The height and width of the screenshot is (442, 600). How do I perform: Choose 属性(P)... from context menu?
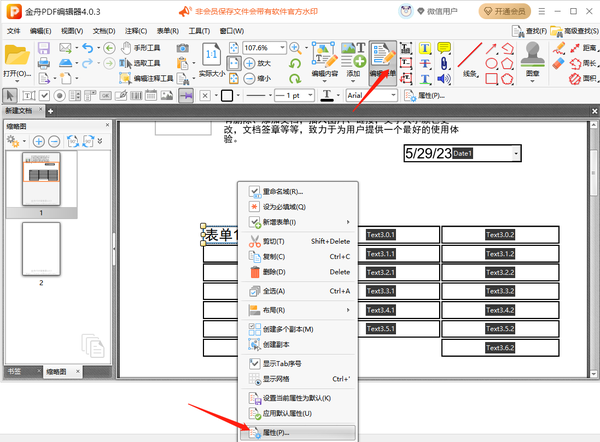coord(287,432)
